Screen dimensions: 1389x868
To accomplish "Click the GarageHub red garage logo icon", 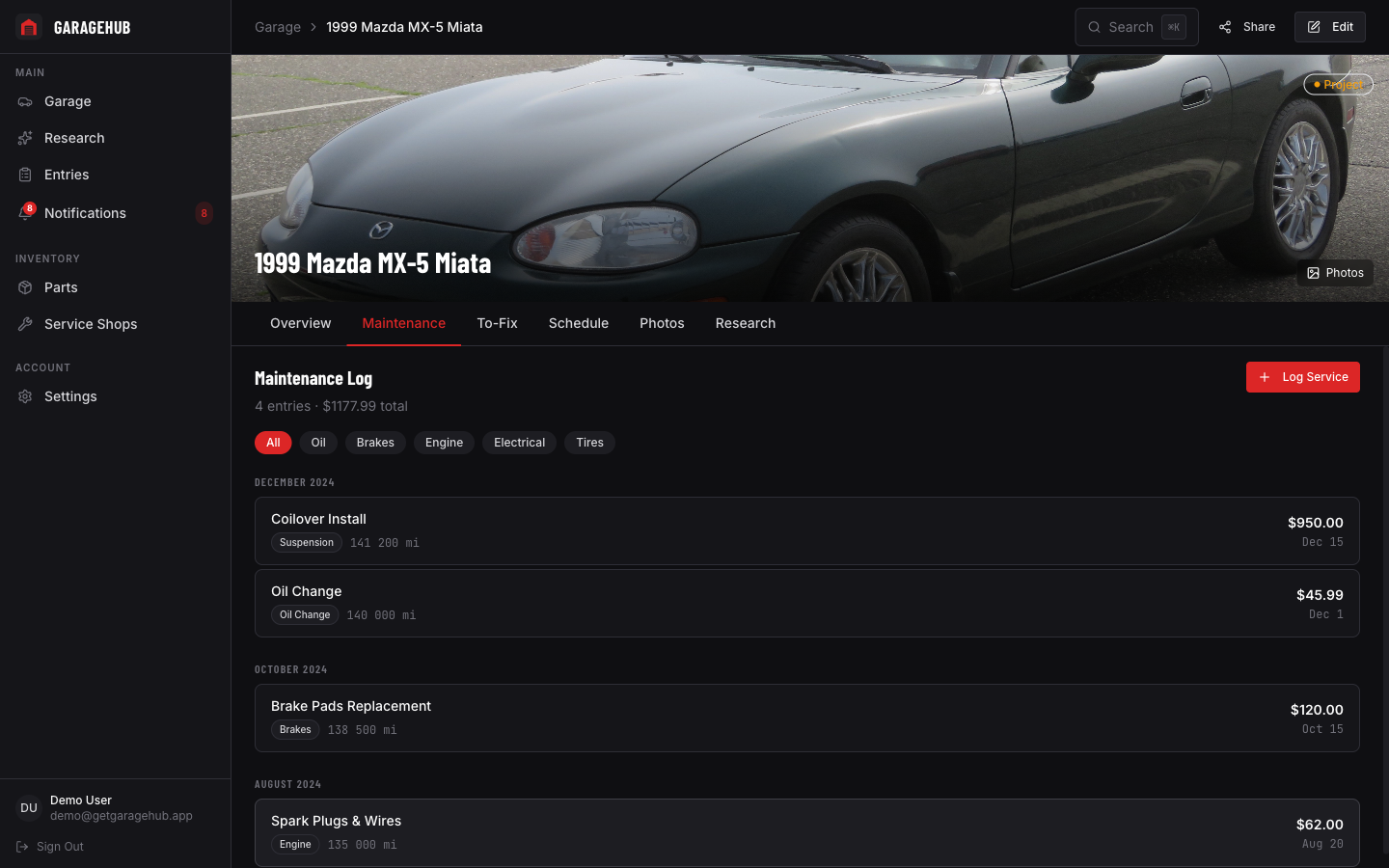I will pyautogui.click(x=29, y=27).
